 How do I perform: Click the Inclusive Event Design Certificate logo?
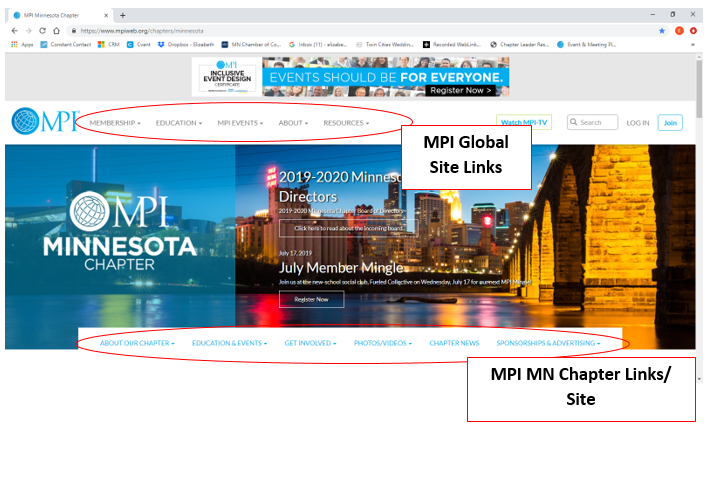[x=227, y=77]
